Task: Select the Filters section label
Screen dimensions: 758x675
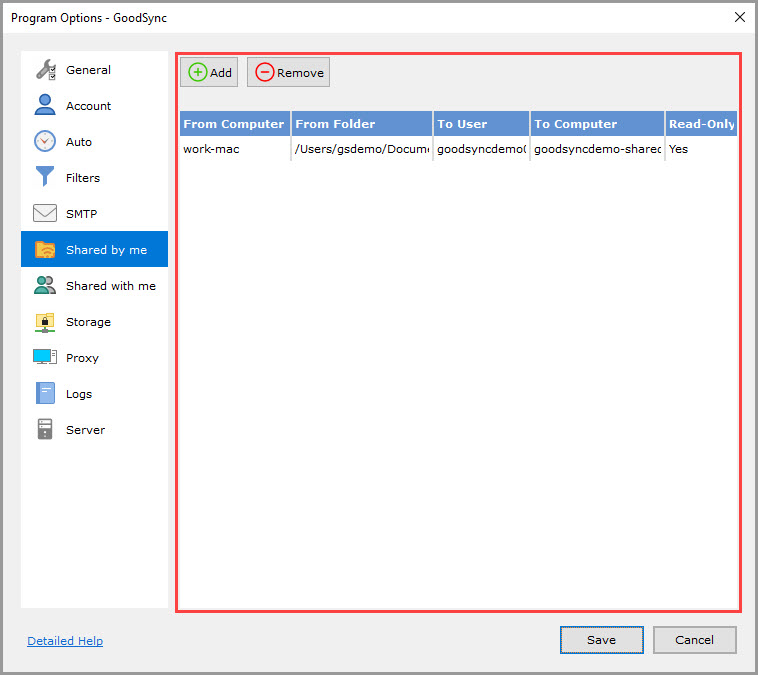Action: (83, 178)
